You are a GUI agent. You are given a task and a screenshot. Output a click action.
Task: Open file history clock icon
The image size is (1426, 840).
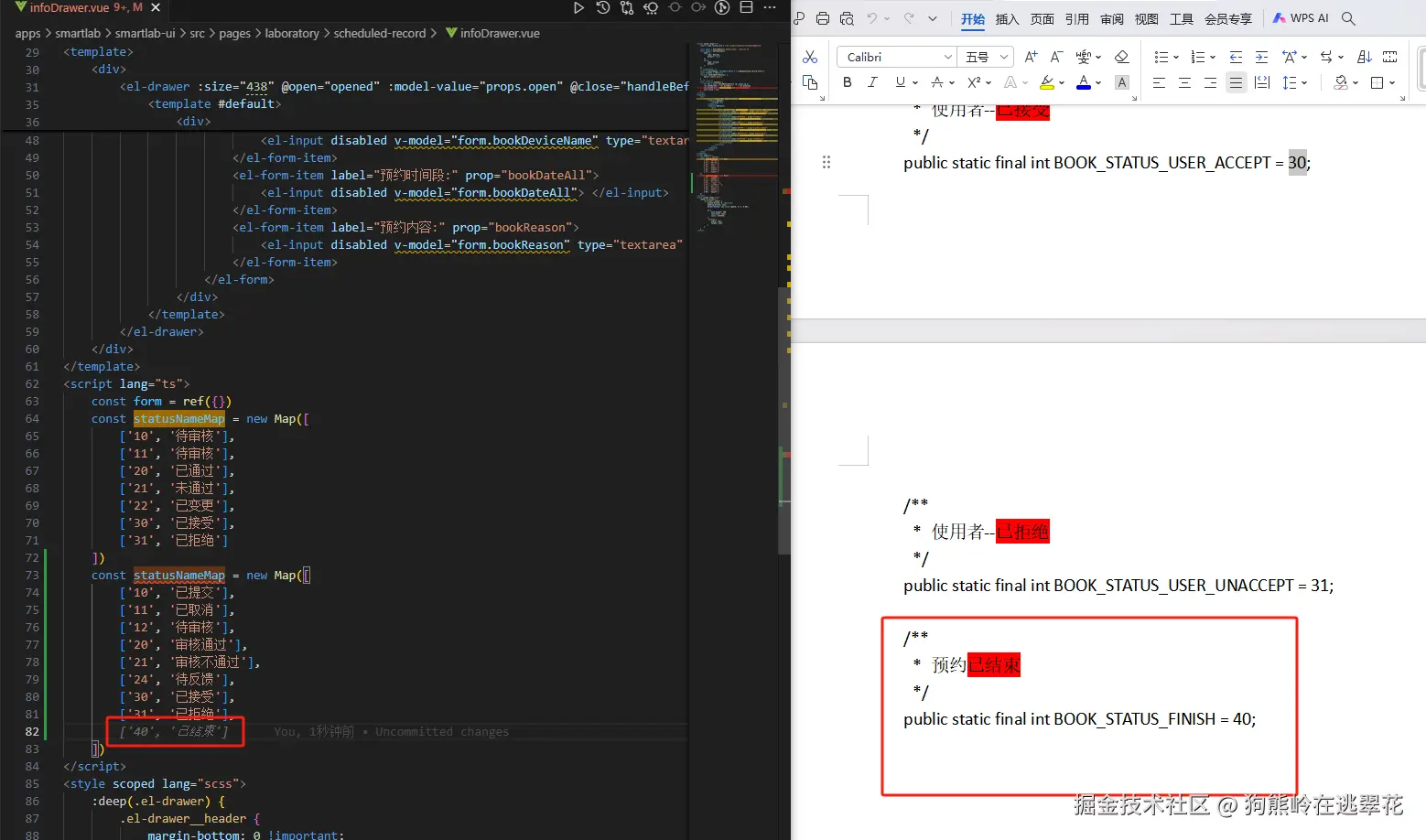602,8
